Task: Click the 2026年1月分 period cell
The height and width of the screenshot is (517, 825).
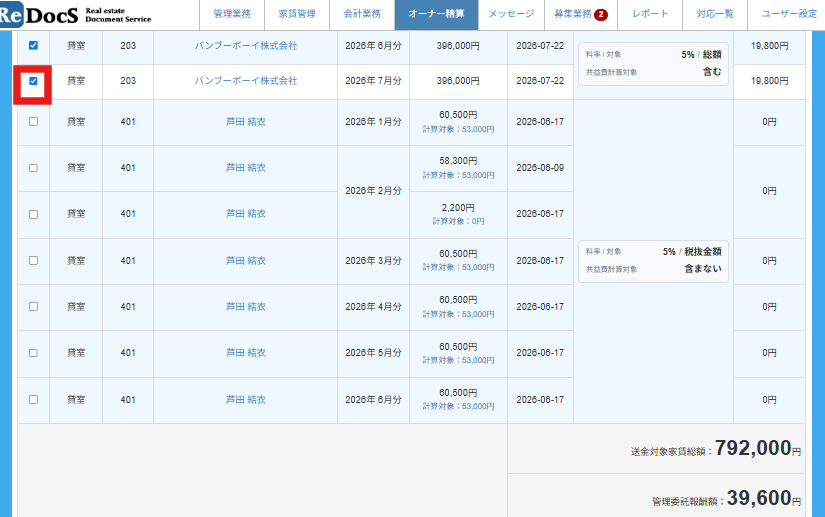Action: tap(374, 122)
